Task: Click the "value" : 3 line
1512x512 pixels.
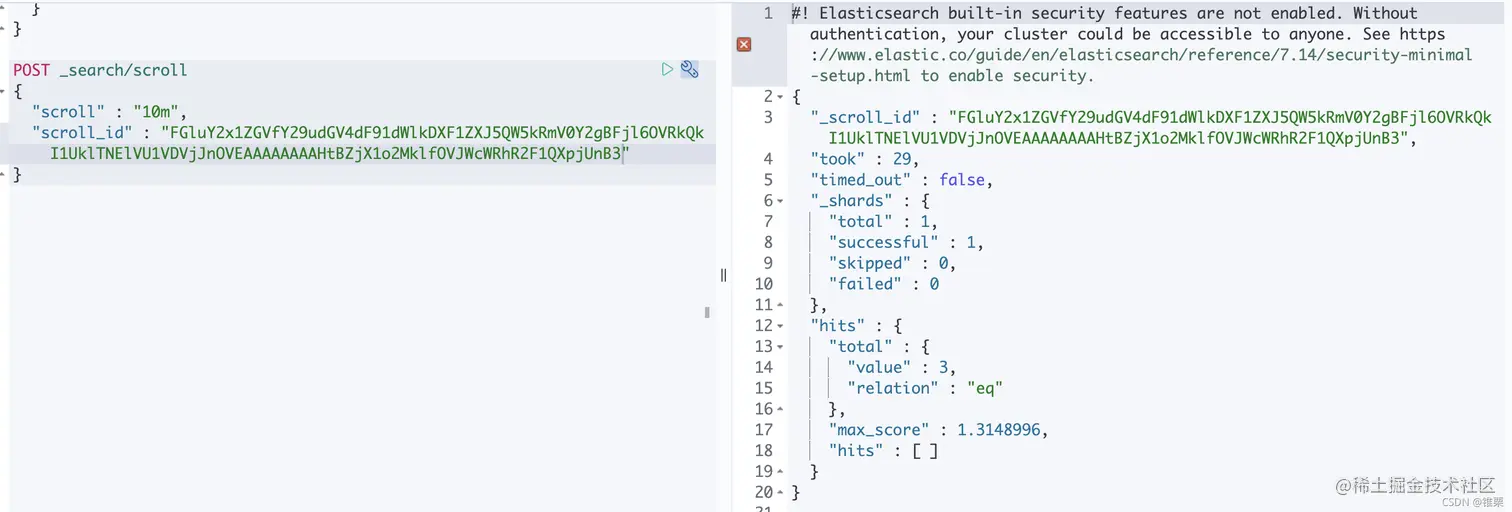Action: (x=901, y=367)
